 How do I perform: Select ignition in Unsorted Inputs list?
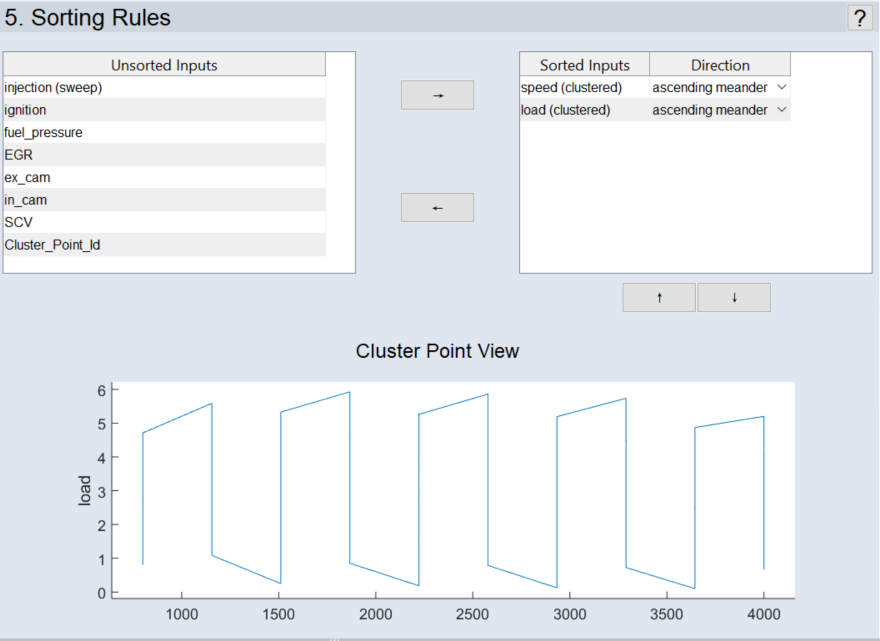point(164,110)
